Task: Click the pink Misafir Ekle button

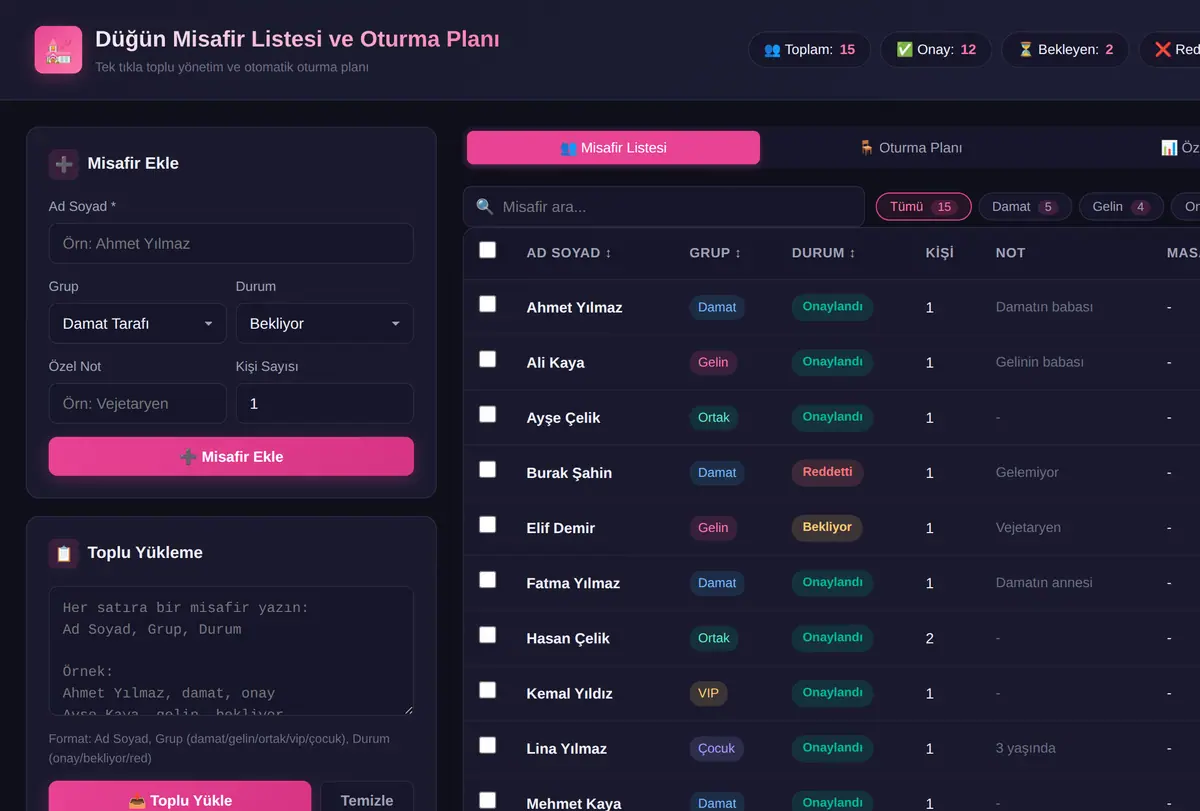Action: pyautogui.click(x=231, y=457)
